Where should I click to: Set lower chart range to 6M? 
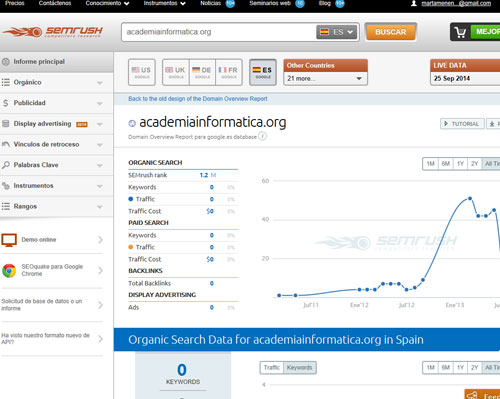click(446, 368)
